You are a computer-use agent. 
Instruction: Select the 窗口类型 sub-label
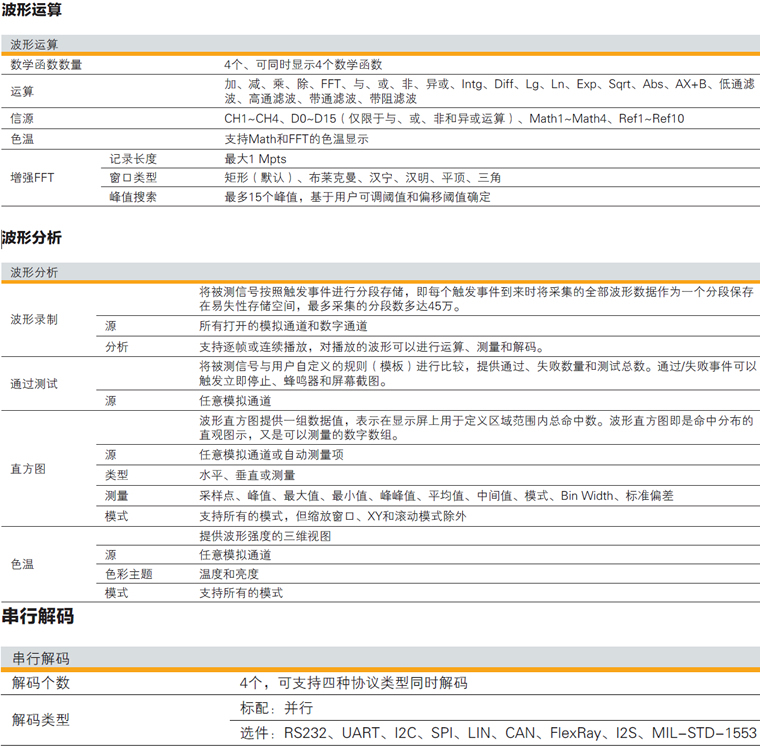point(133,177)
